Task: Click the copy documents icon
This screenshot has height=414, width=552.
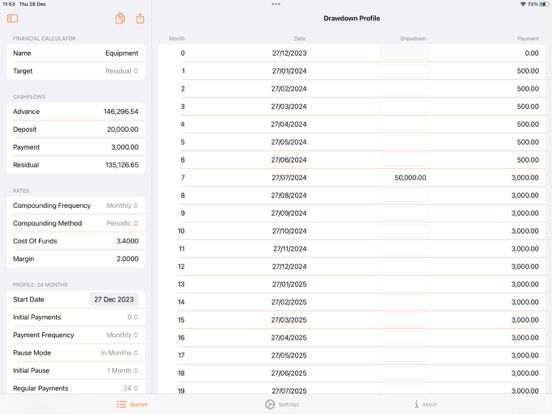Action: click(120, 18)
